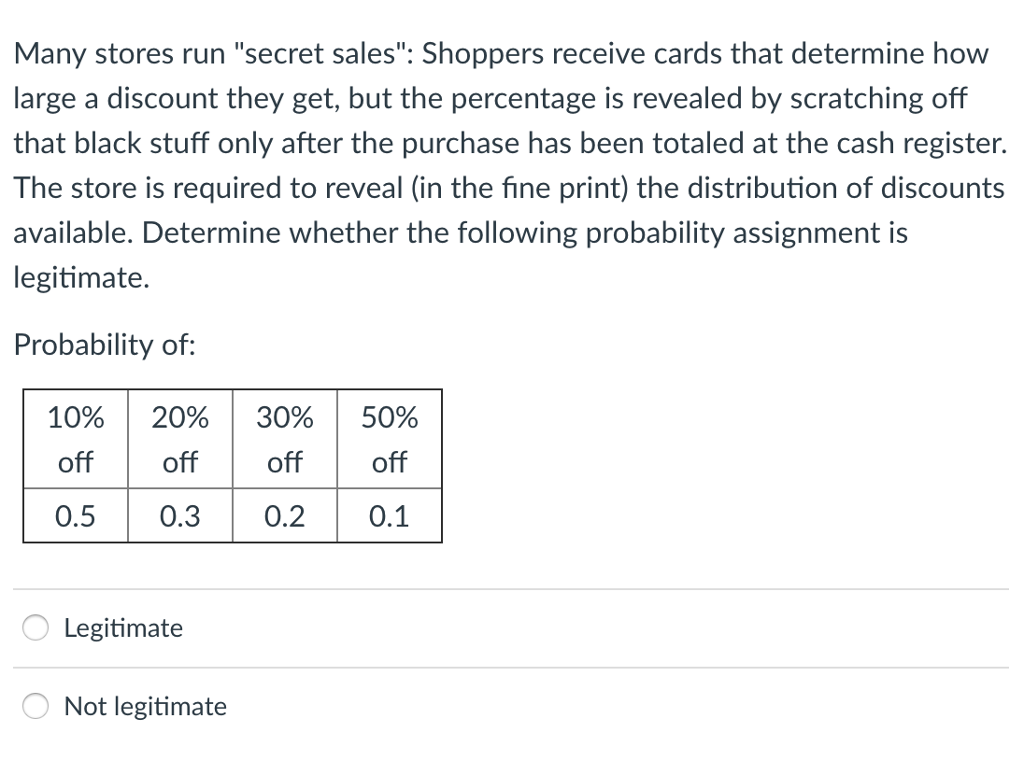Click the 0.2 probability cell

tap(285, 515)
